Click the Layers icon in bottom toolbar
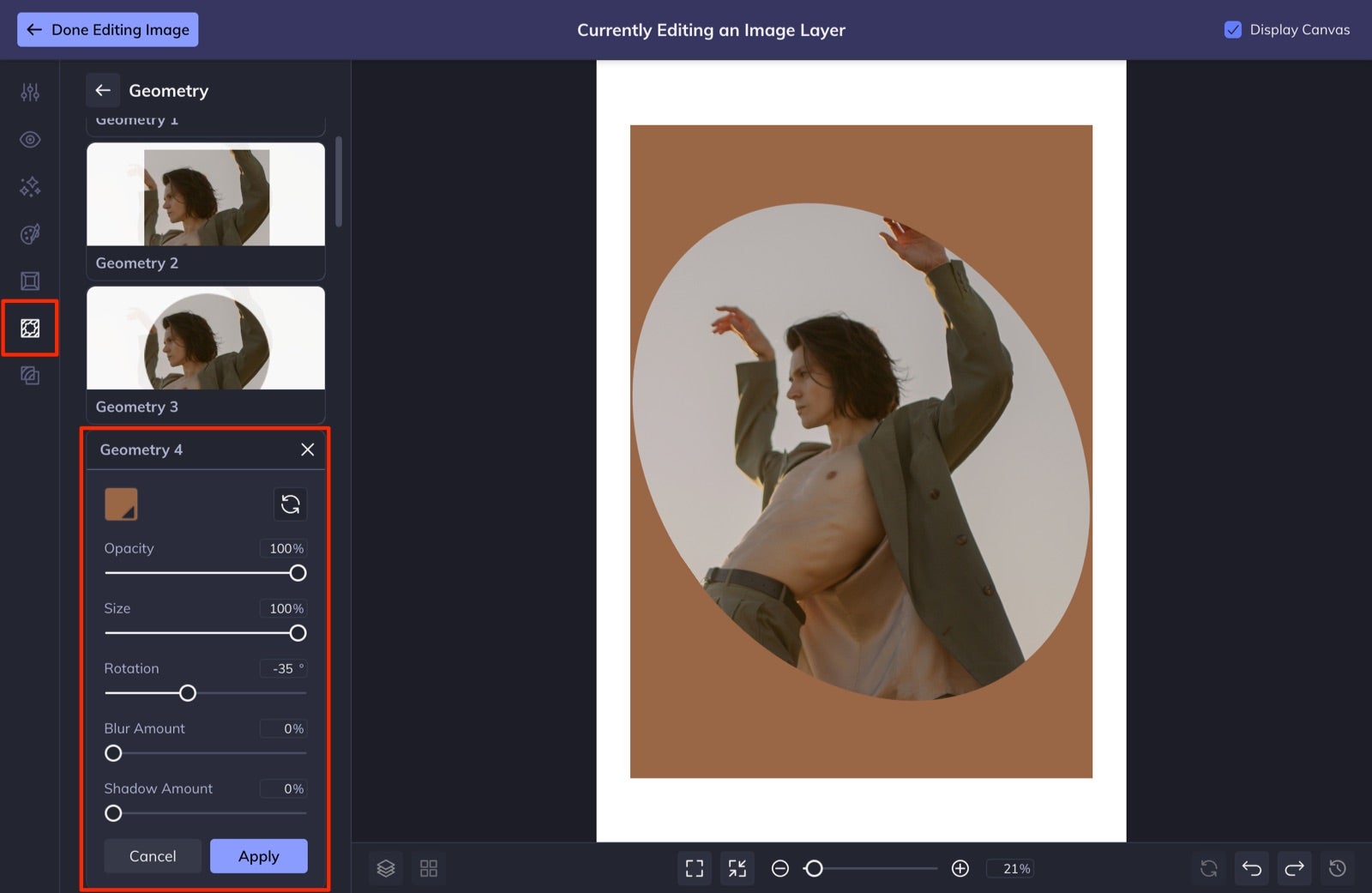 [x=386, y=868]
